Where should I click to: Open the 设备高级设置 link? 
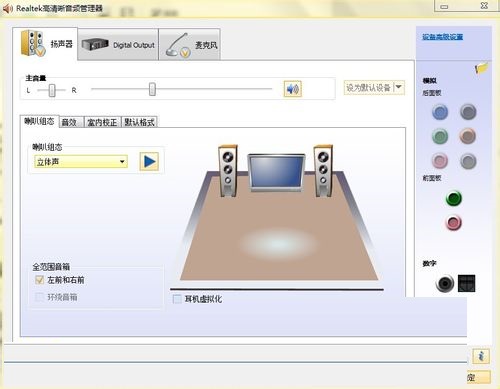(443, 37)
